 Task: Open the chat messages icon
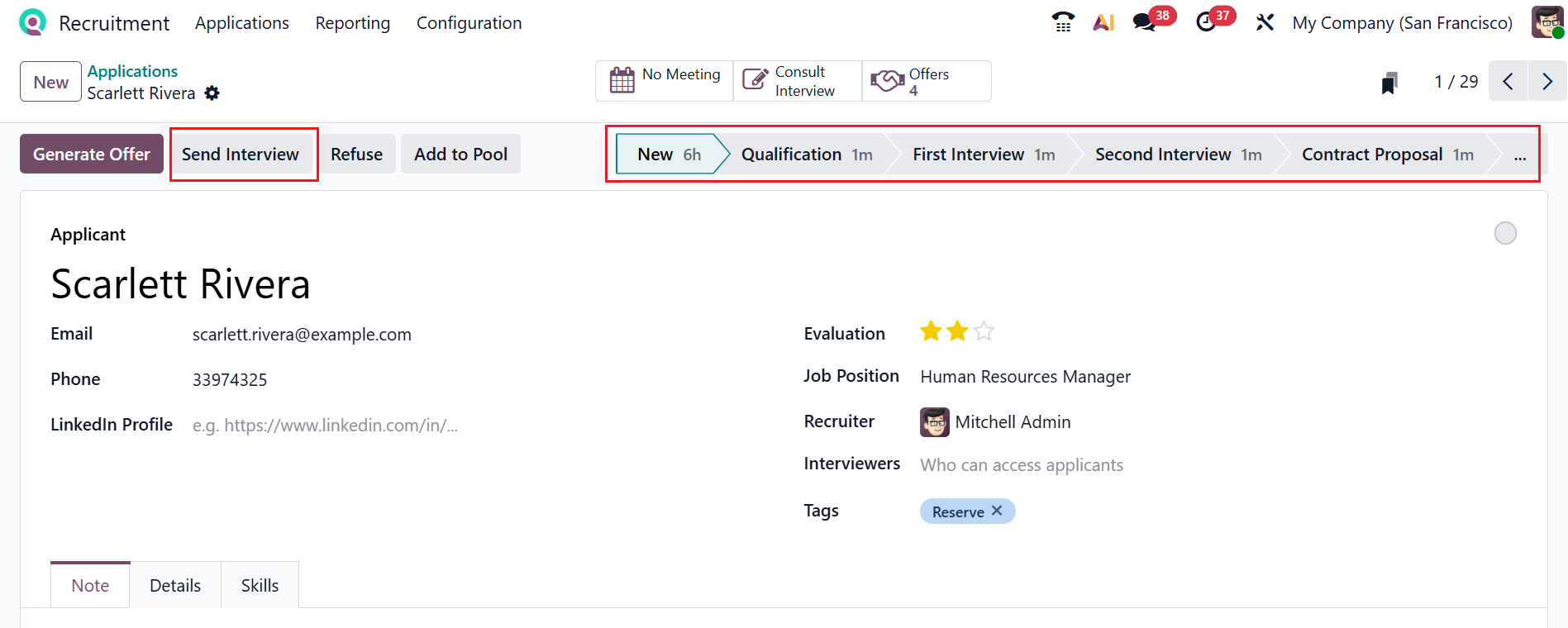pos(1144,22)
